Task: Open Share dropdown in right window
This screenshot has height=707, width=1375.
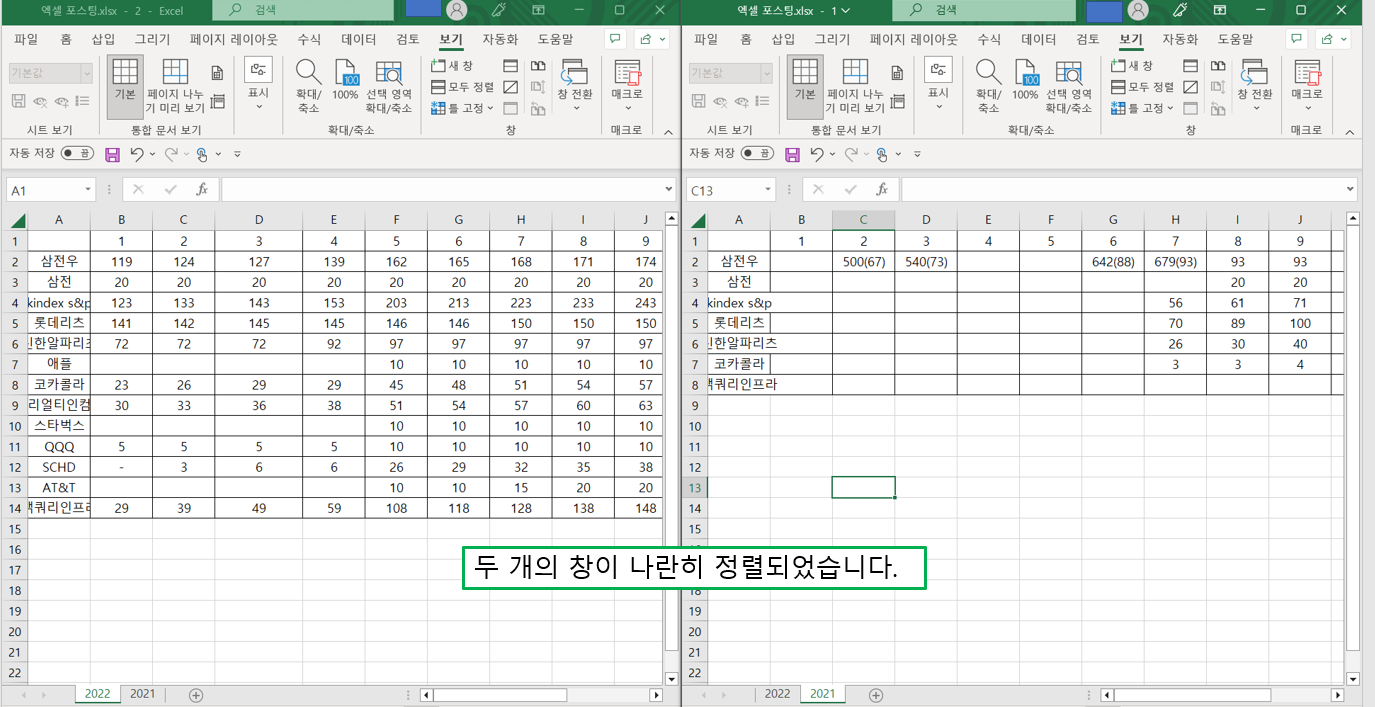Action: point(1331,39)
